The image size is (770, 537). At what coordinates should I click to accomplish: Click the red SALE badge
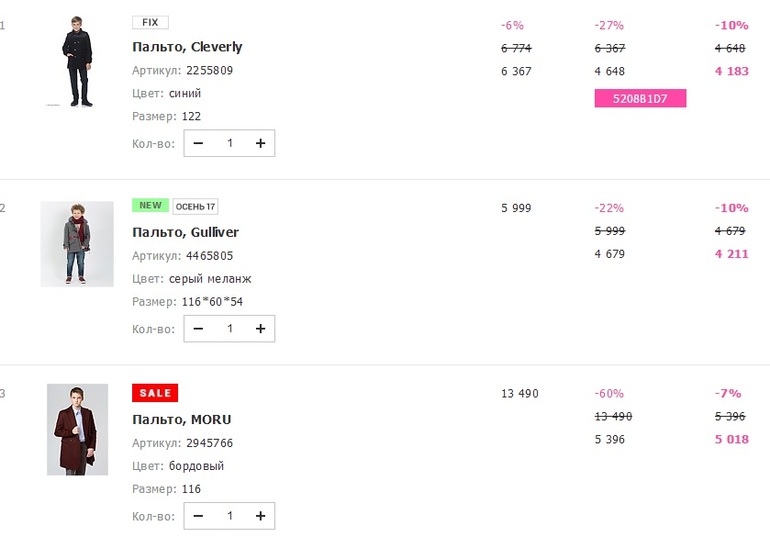(x=154, y=393)
